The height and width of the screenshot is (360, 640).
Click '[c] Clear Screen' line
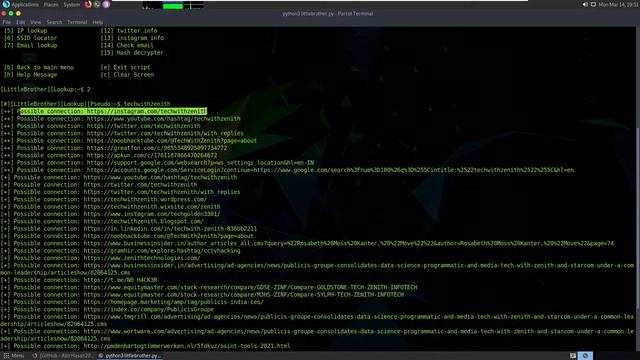point(127,75)
